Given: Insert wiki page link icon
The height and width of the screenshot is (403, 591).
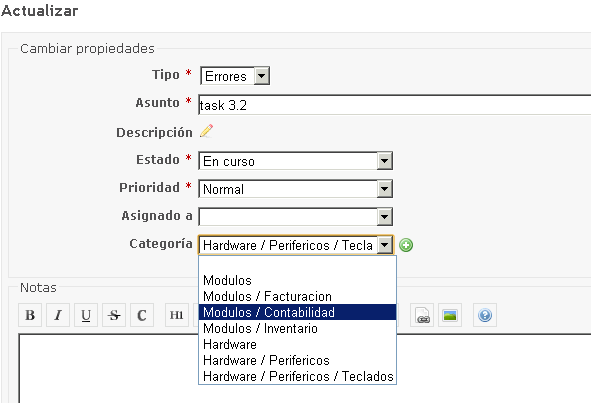Looking at the screenshot, I should click(422, 315).
